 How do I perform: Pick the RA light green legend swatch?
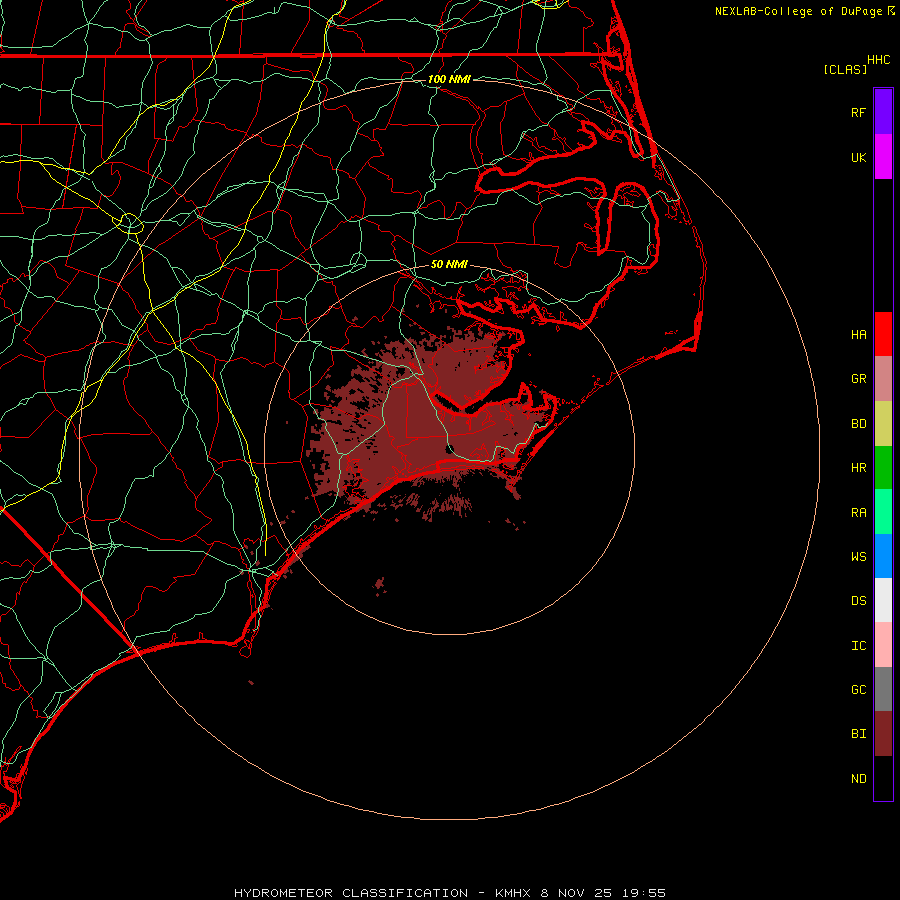click(x=883, y=512)
